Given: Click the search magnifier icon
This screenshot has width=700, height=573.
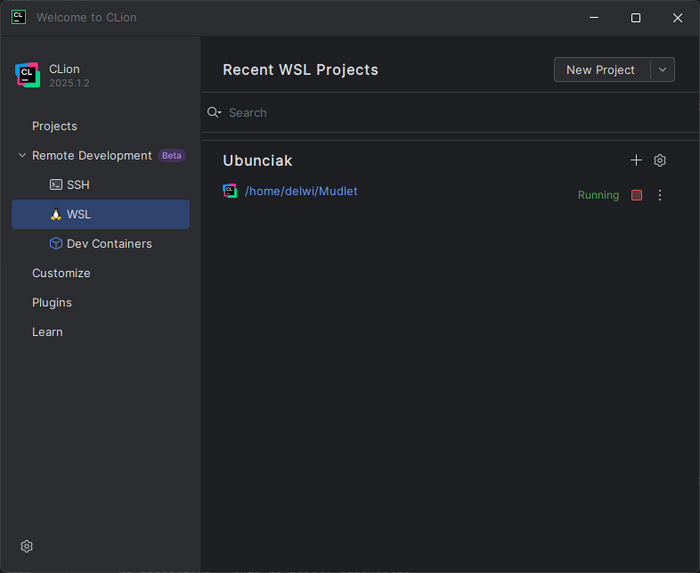Looking at the screenshot, I should (x=214, y=112).
